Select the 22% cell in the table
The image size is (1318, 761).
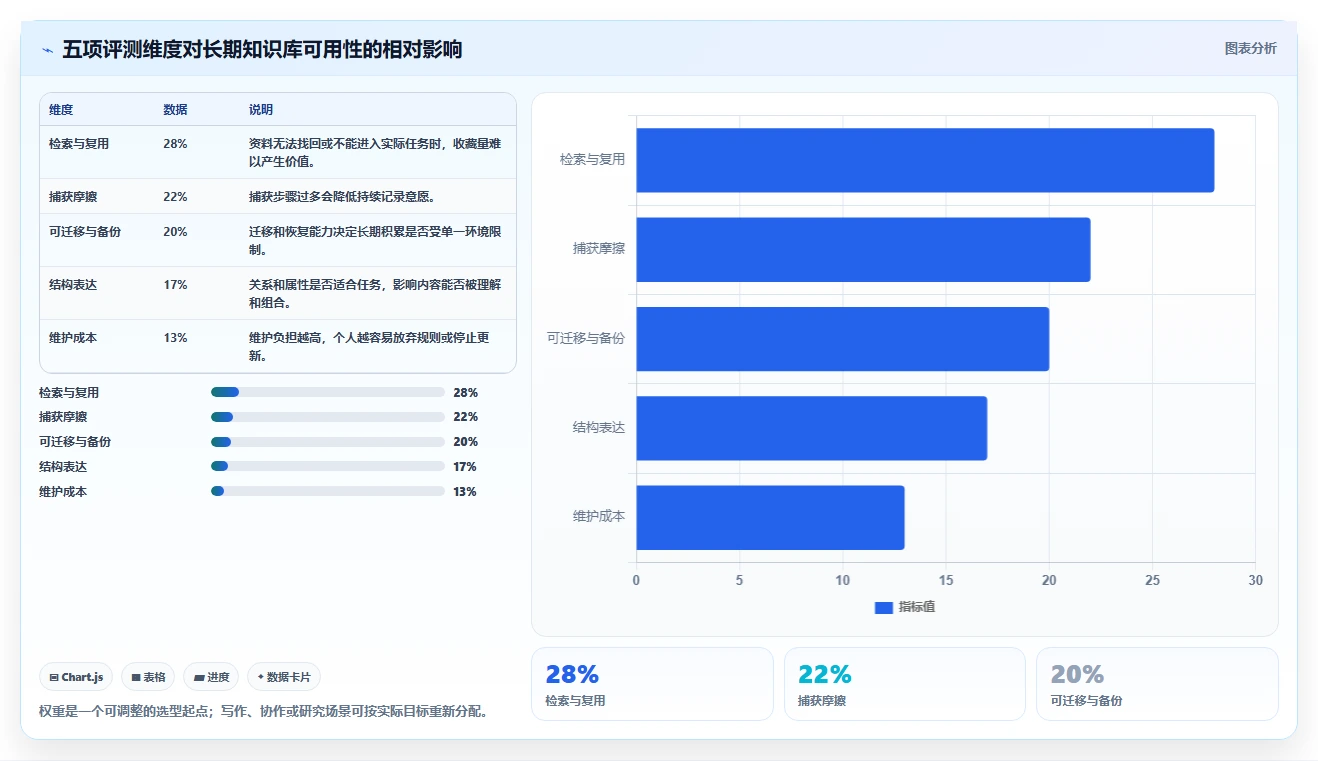point(175,197)
